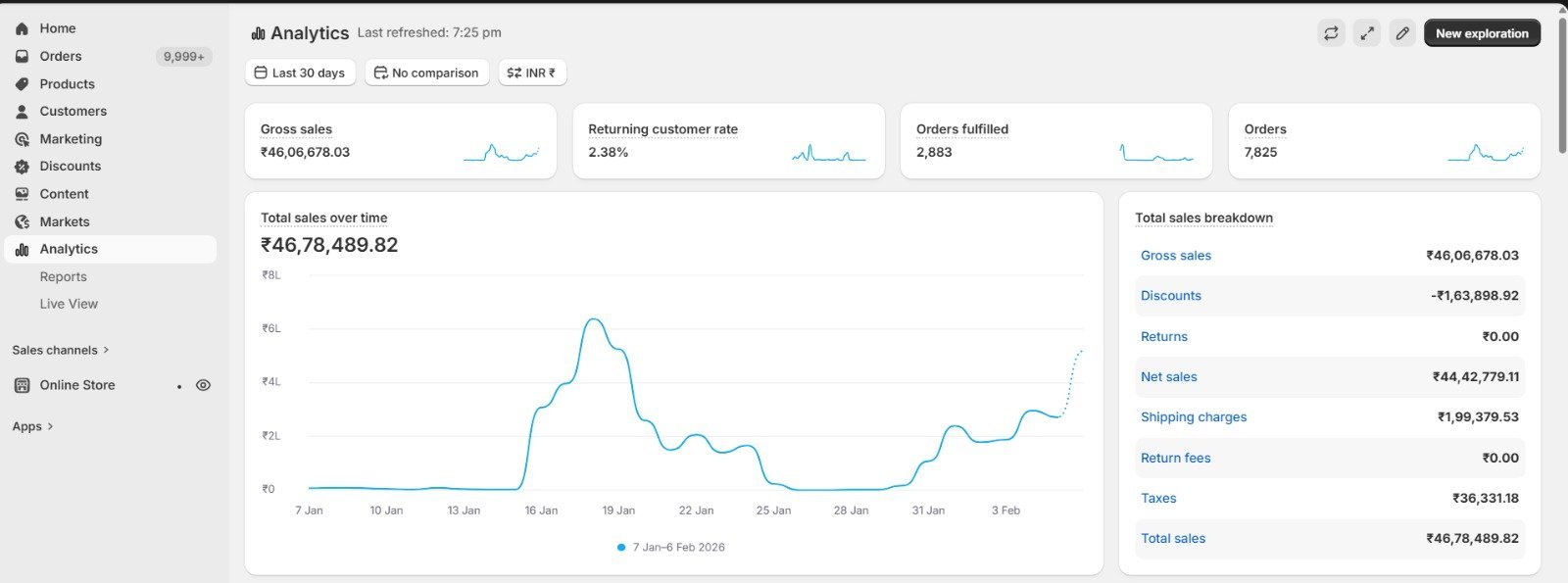This screenshot has height=583, width=1568.
Task: Click the refresh data icon button
Action: (1331, 33)
